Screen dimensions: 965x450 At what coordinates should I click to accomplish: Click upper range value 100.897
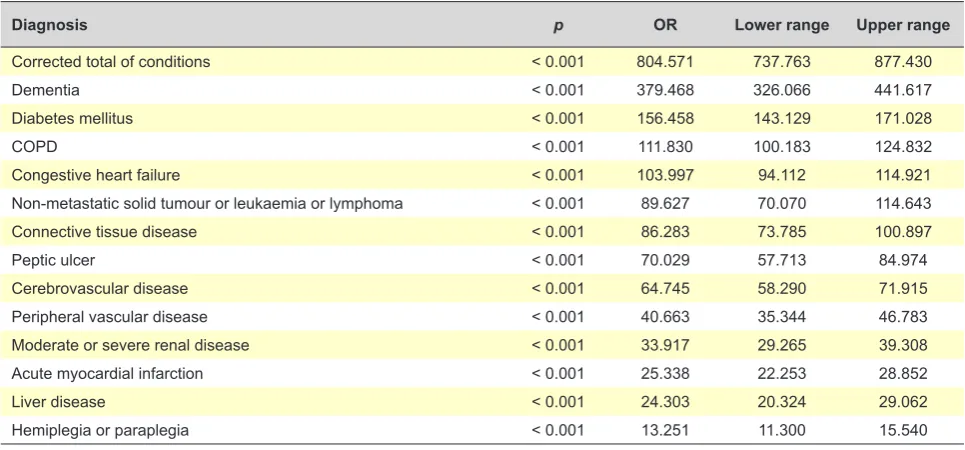[903, 231]
